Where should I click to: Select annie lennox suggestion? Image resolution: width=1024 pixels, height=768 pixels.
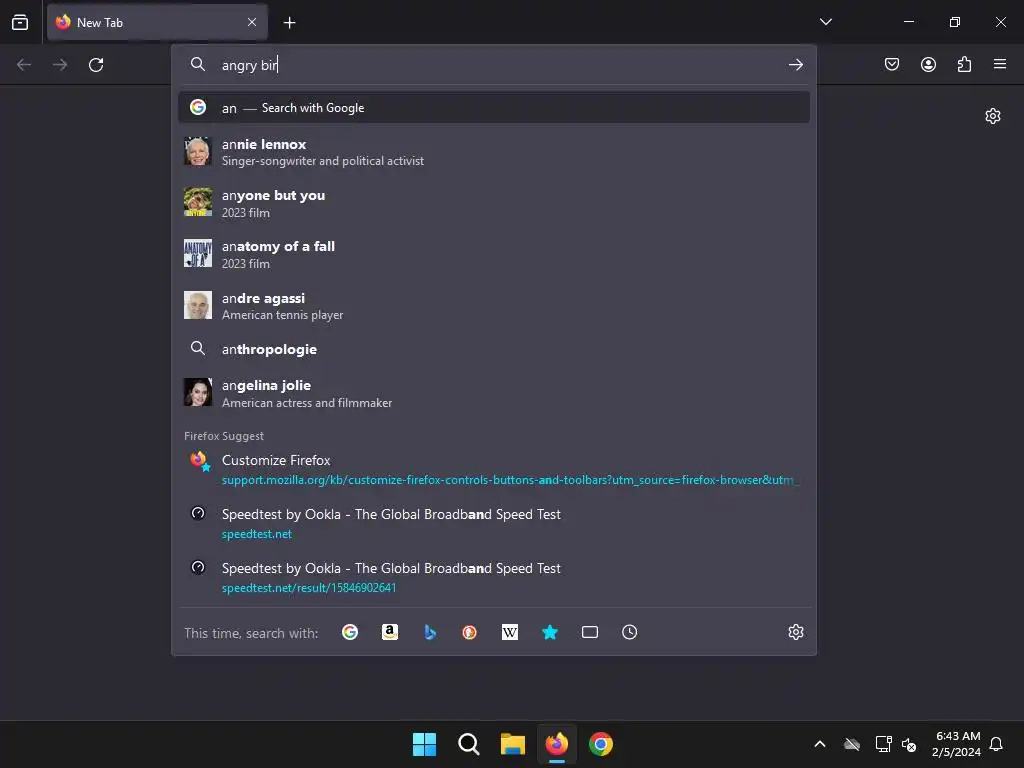(494, 152)
